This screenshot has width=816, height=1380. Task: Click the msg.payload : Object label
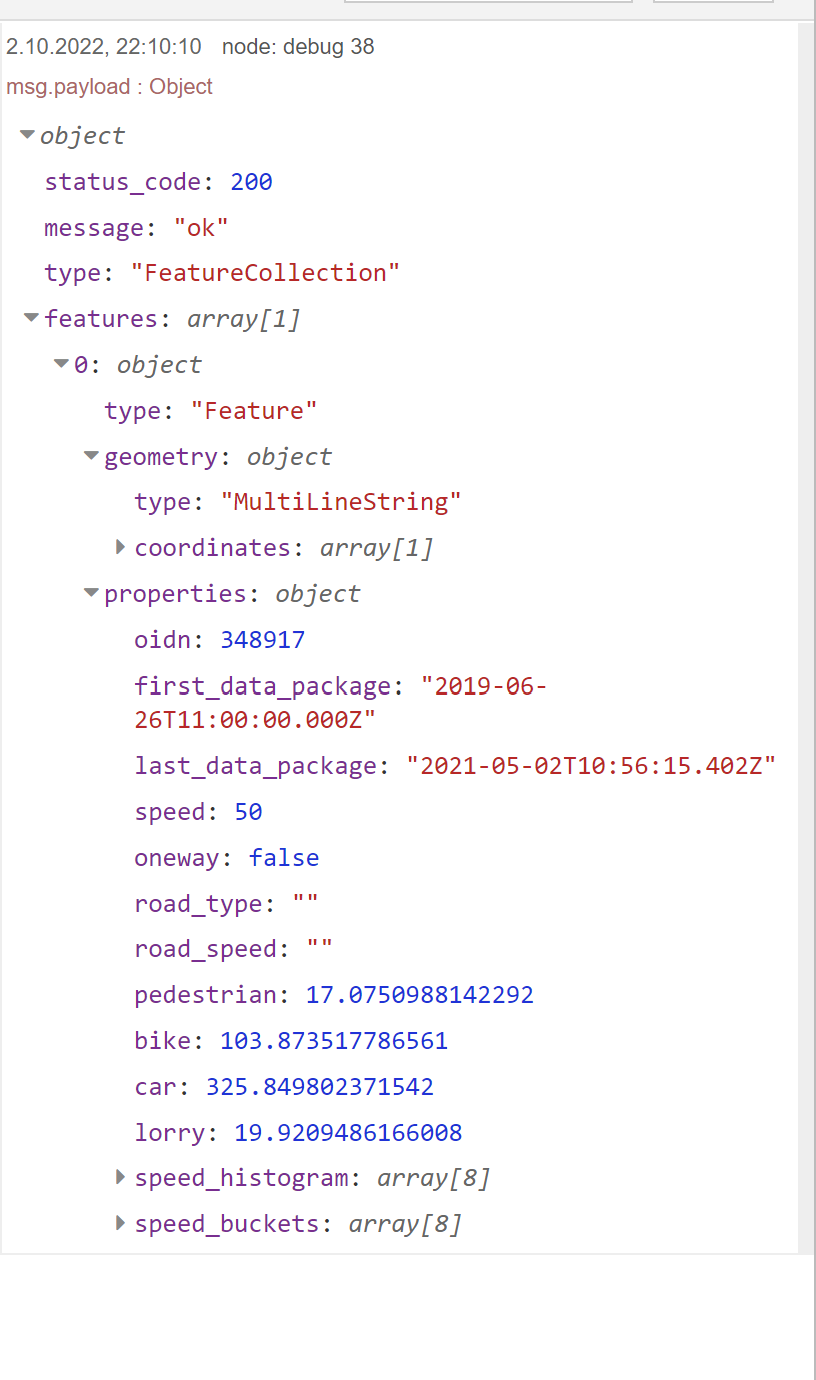coord(109,87)
